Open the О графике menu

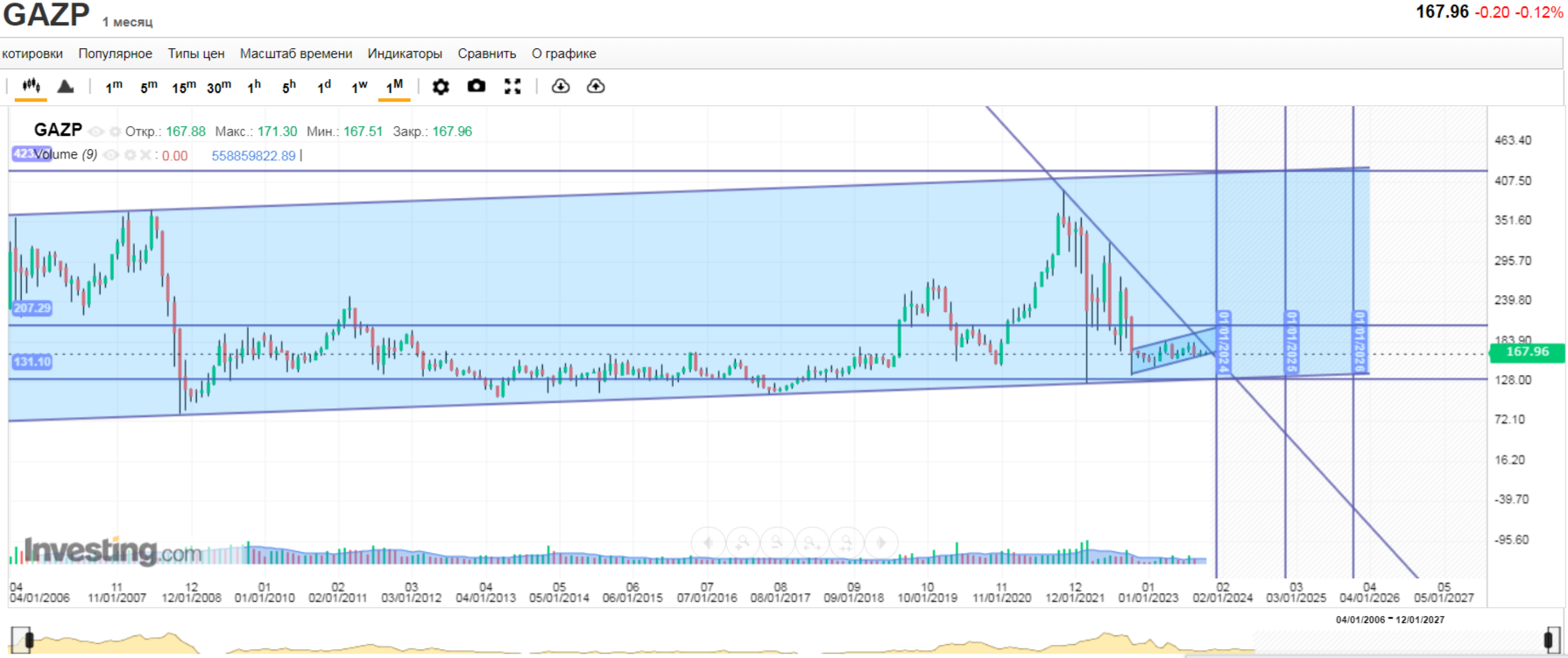point(564,53)
